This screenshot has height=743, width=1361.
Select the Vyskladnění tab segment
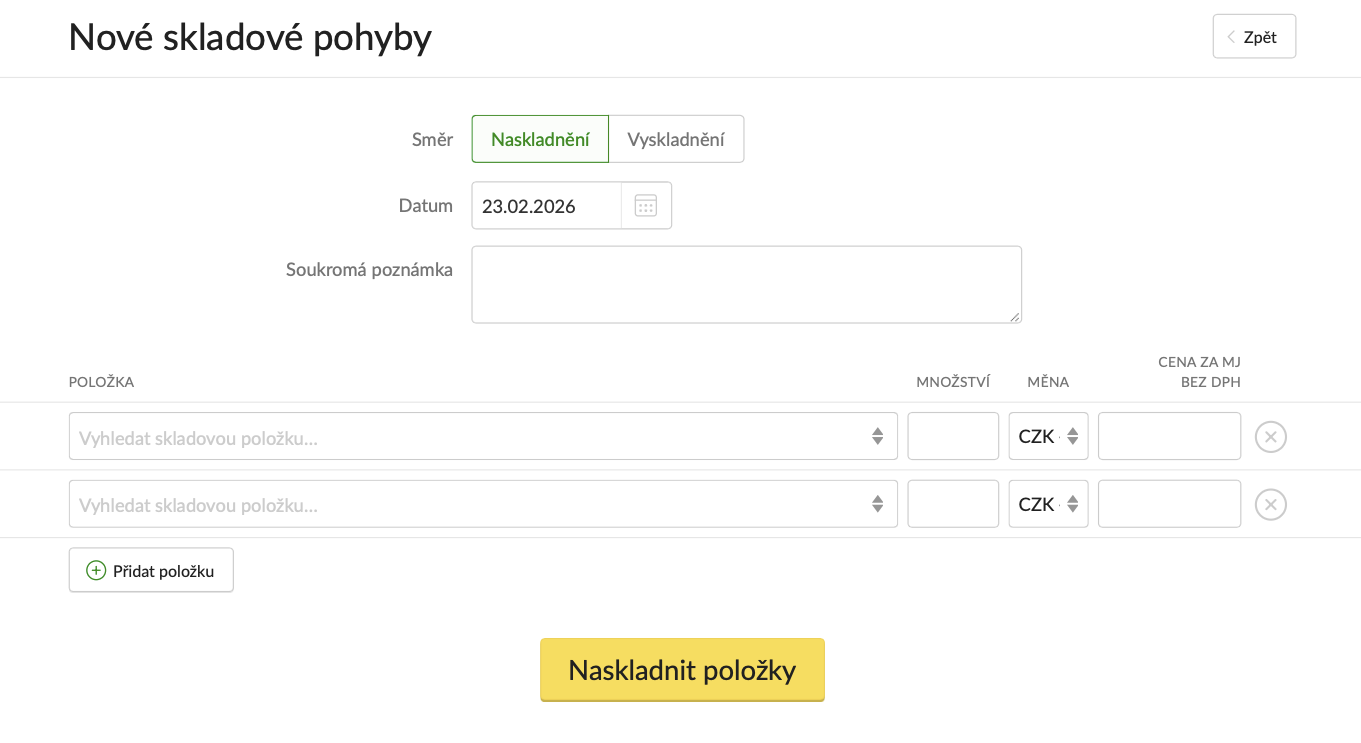point(676,139)
